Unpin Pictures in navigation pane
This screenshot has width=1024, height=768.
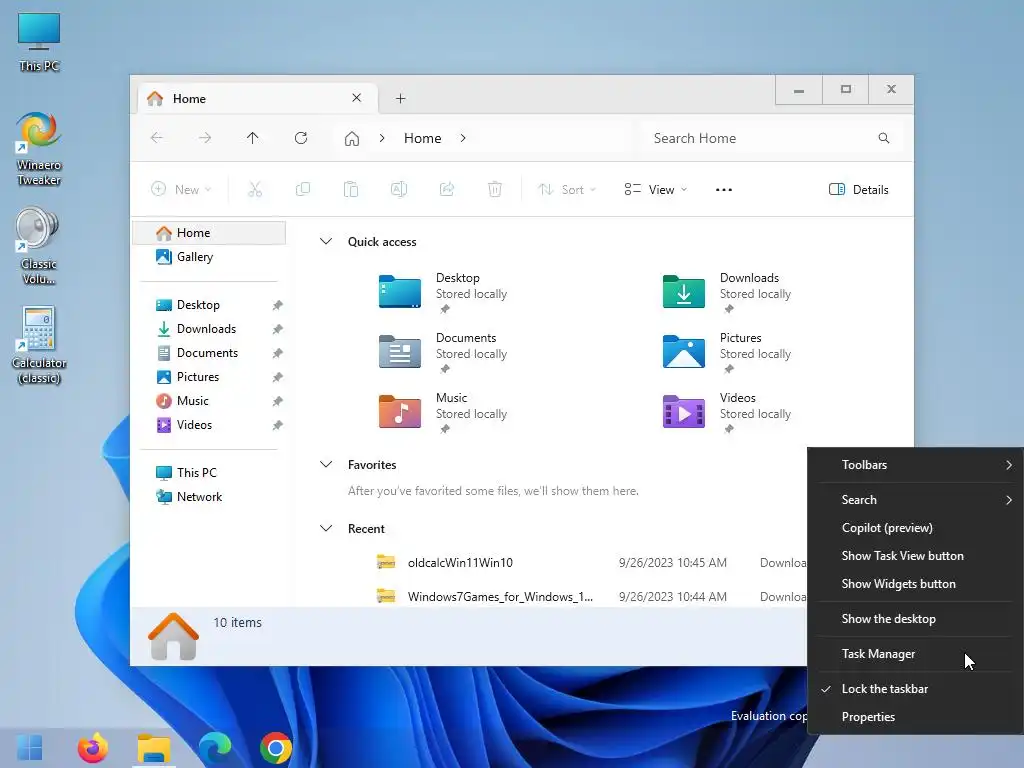278,377
